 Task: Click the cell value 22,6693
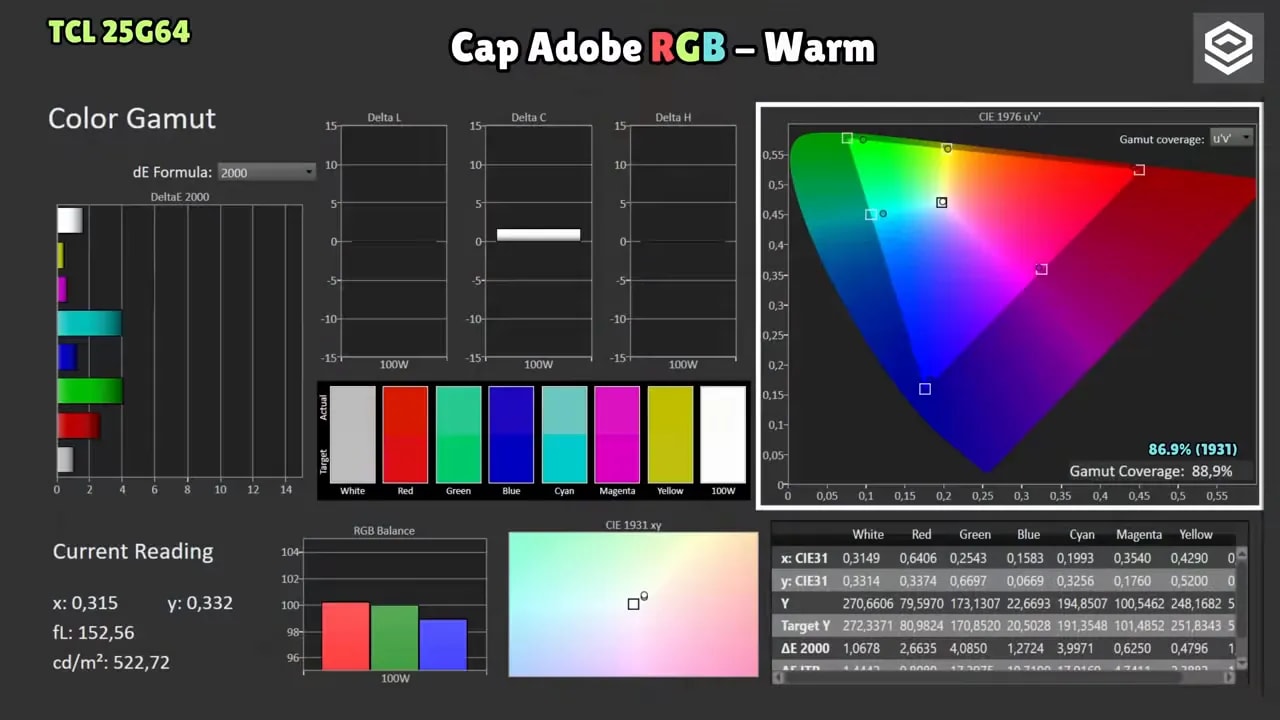pyautogui.click(x=1028, y=603)
